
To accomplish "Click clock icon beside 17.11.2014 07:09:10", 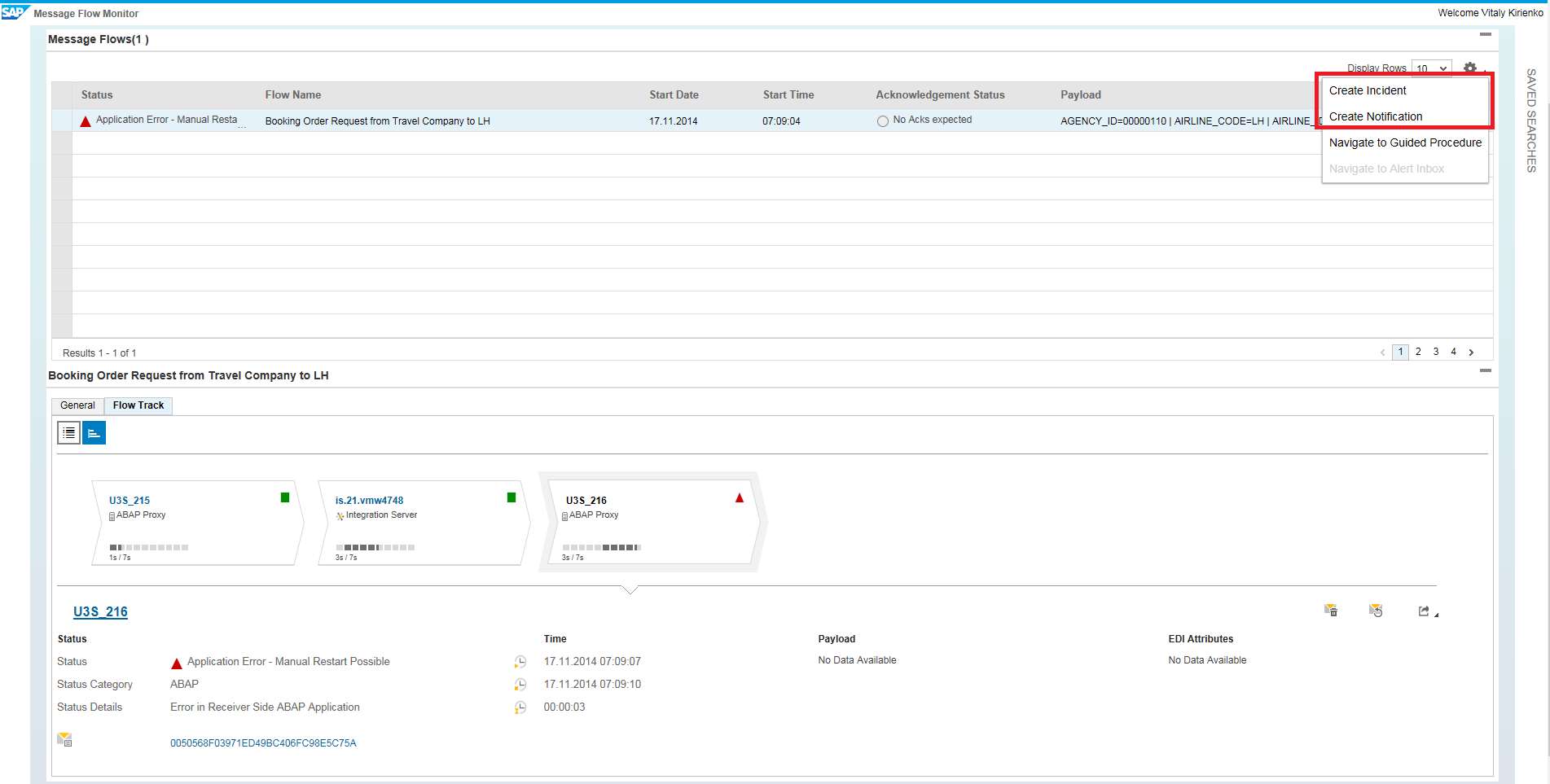I will [520, 685].
